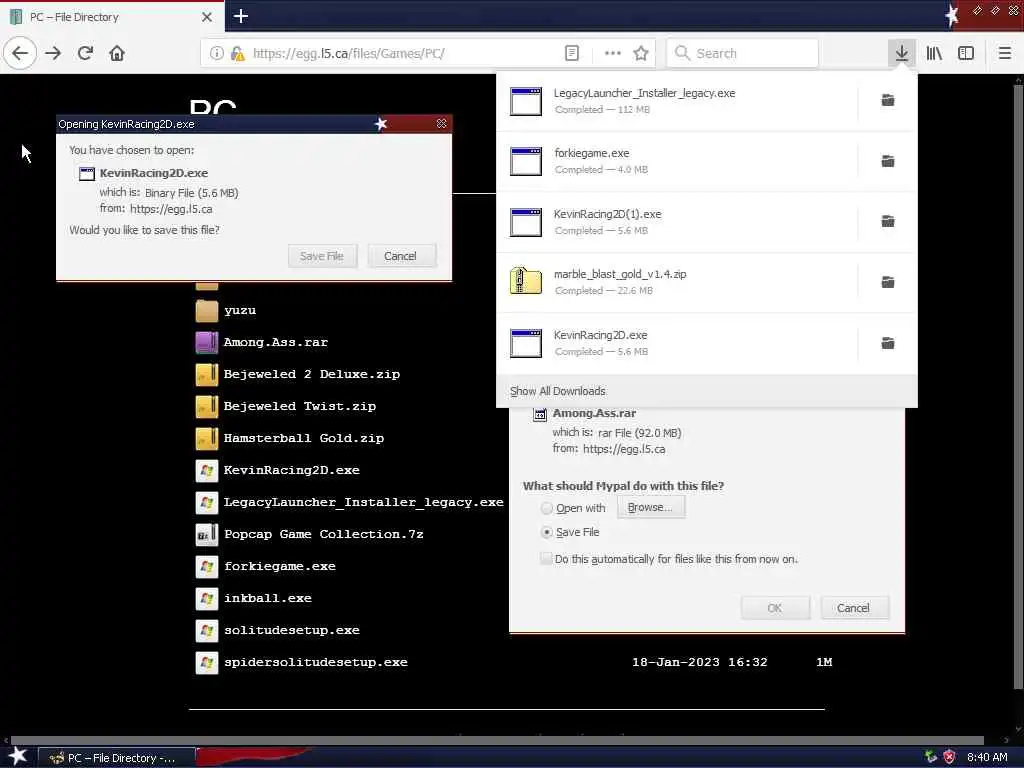Click OK in Among.Ass.rar dialog
This screenshot has width=1024, height=768.
click(775, 608)
